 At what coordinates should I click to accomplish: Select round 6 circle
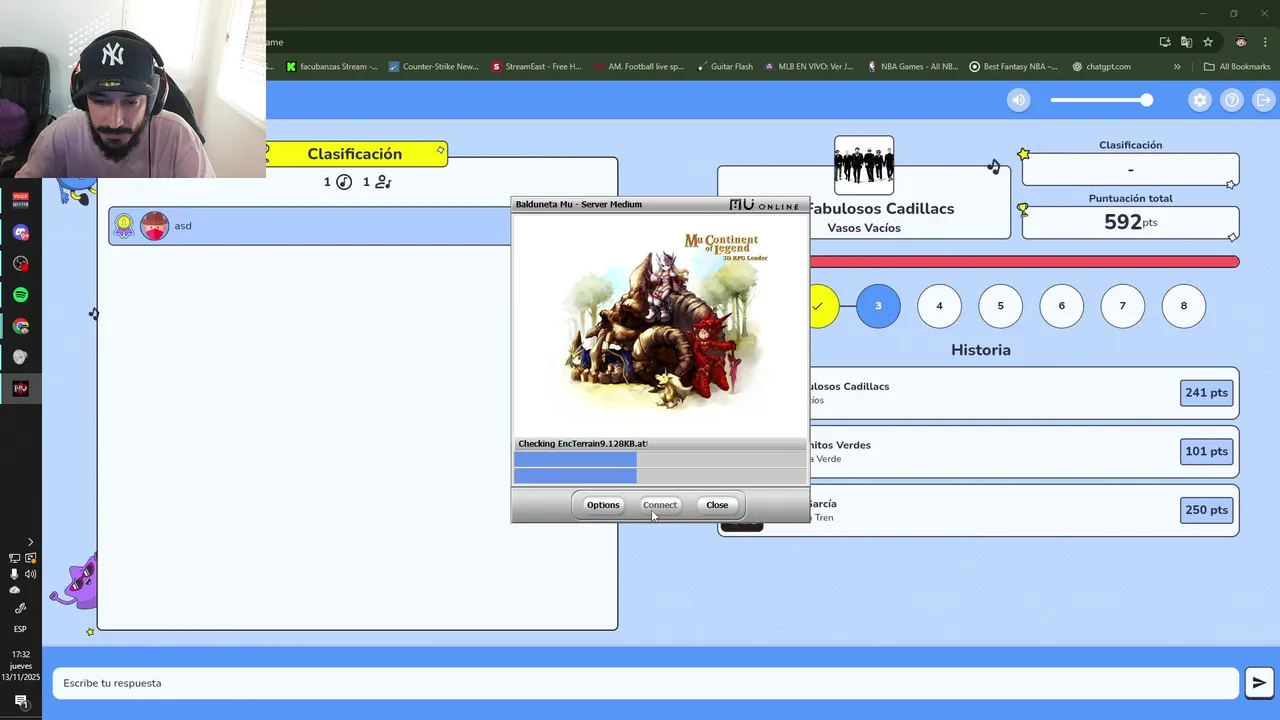pos(1061,306)
